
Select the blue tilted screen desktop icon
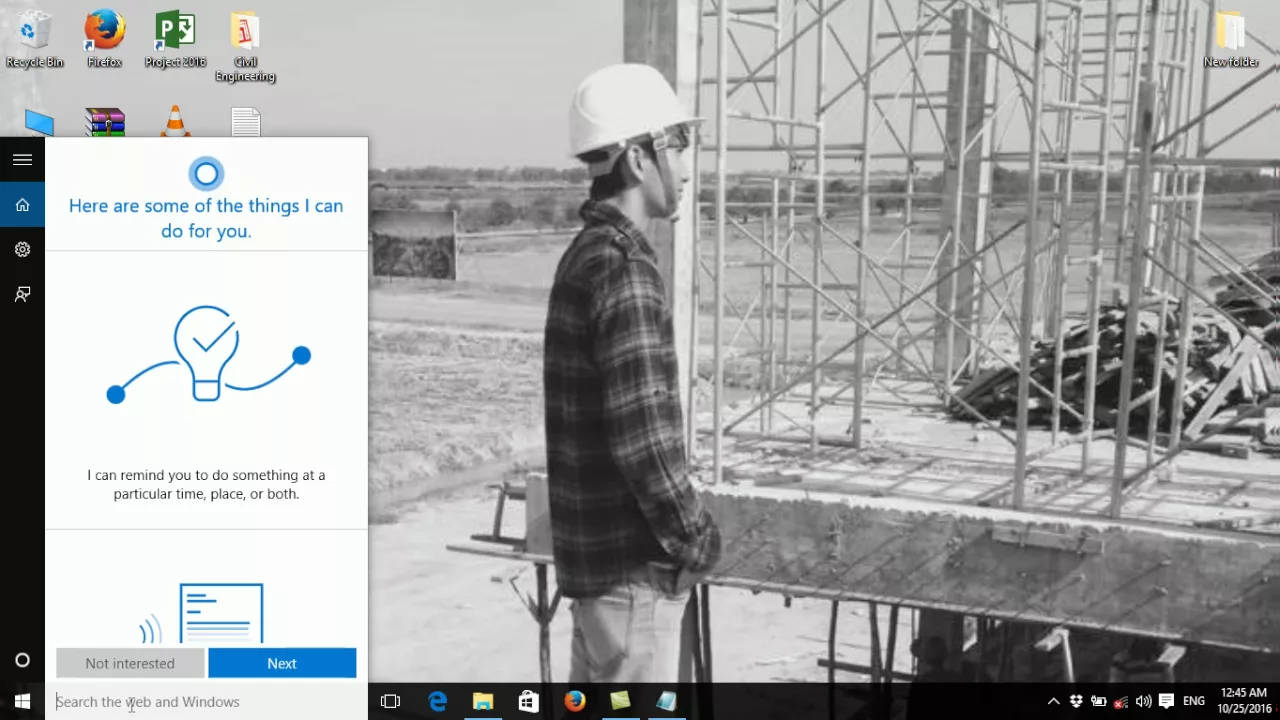click(38, 123)
